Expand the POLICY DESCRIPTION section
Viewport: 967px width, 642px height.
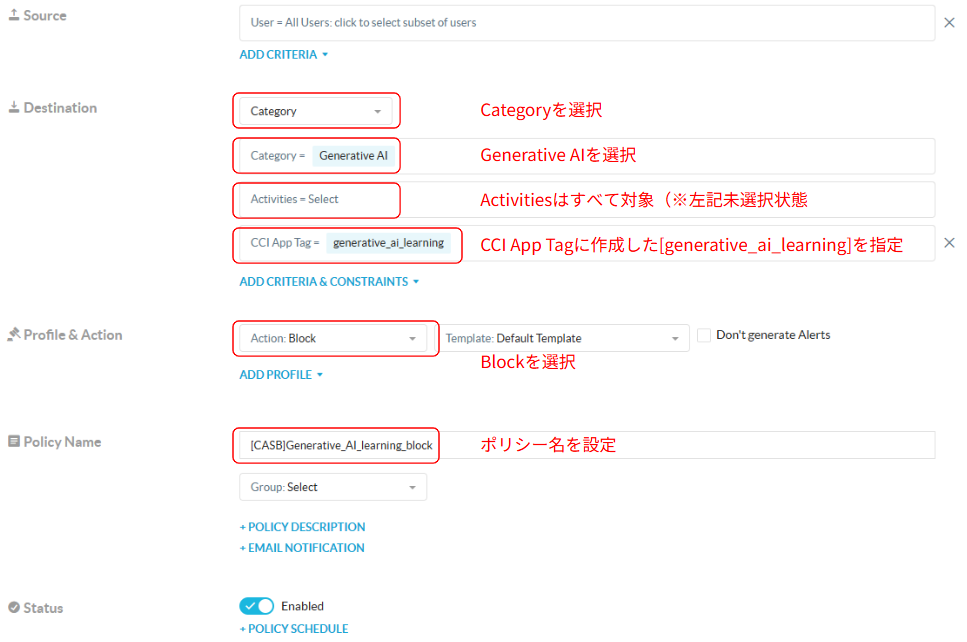tap(302, 526)
